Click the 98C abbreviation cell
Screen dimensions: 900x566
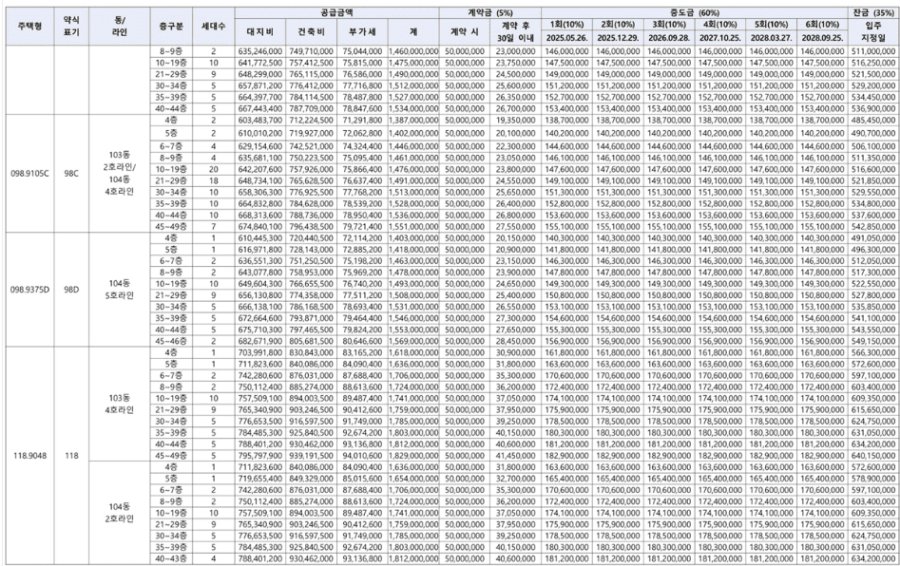72,173
